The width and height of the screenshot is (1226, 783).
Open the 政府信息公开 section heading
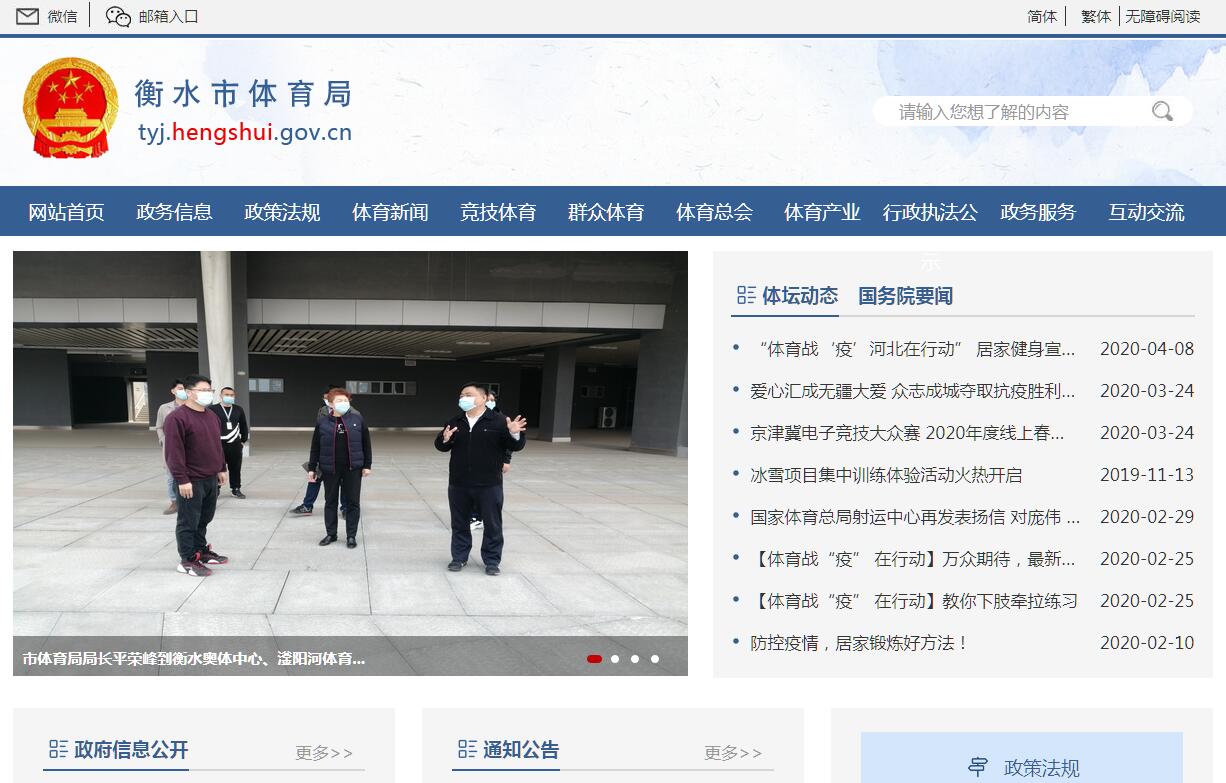click(x=131, y=750)
